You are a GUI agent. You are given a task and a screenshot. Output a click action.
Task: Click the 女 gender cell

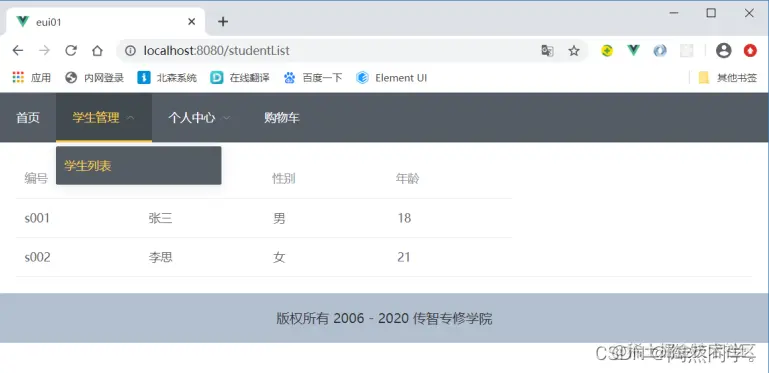(279, 257)
